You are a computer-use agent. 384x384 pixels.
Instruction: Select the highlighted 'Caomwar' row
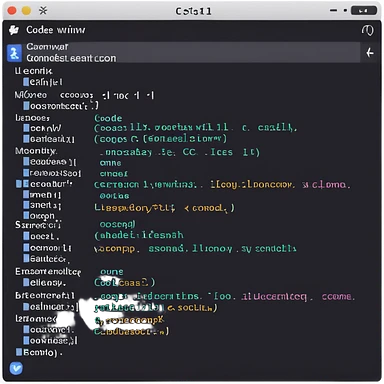(x=183, y=52)
